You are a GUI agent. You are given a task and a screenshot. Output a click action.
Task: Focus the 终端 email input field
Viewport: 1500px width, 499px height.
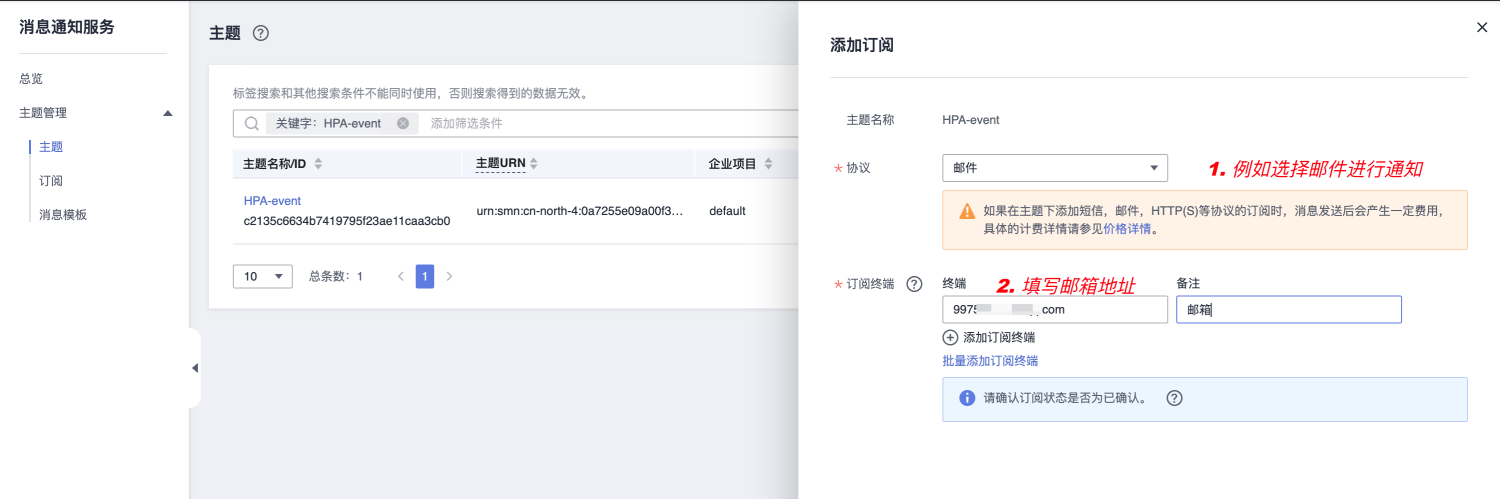1055,310
